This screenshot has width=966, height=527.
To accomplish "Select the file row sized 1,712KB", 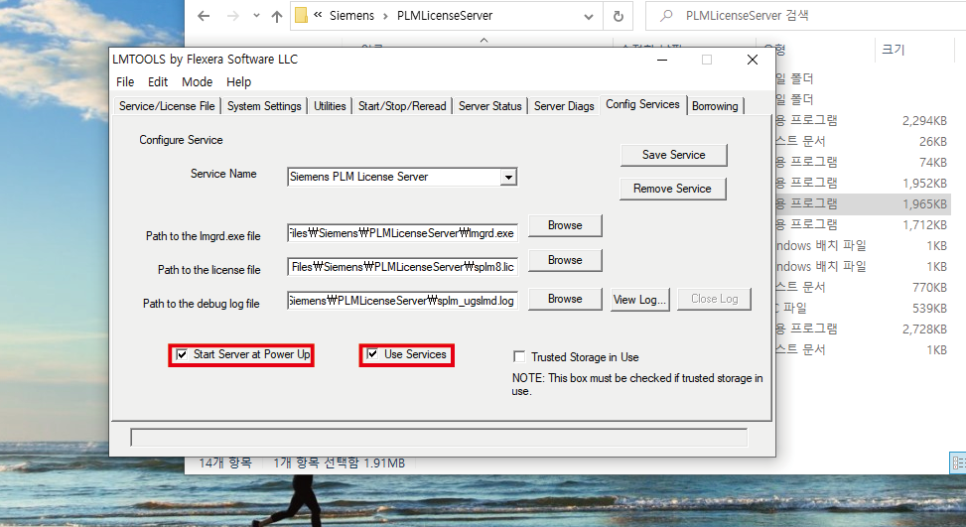I will pos(862,225).
